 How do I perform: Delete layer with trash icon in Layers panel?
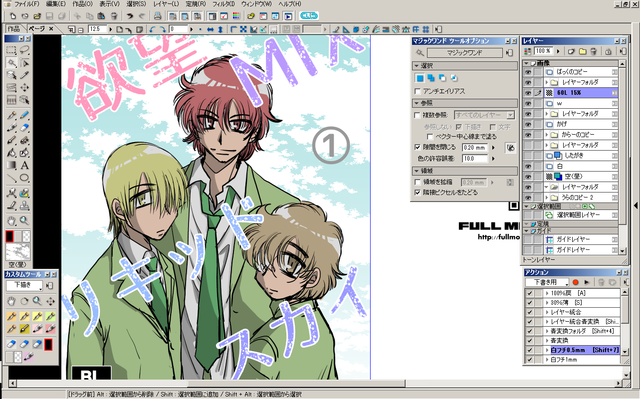[x=594, y=51]
